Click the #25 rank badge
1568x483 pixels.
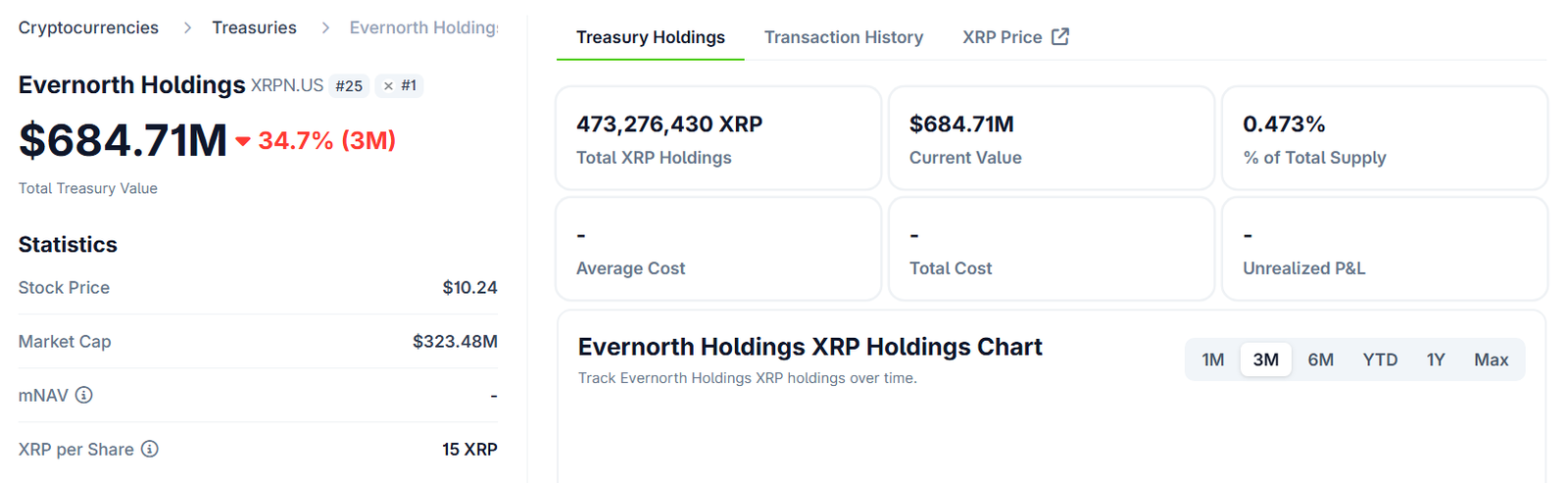click(349, 86)
